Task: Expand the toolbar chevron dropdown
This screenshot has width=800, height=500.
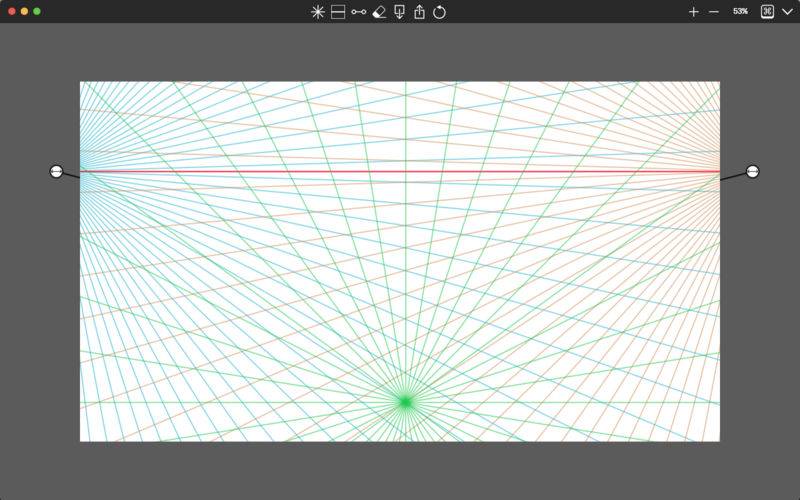Action: [787, 12]
